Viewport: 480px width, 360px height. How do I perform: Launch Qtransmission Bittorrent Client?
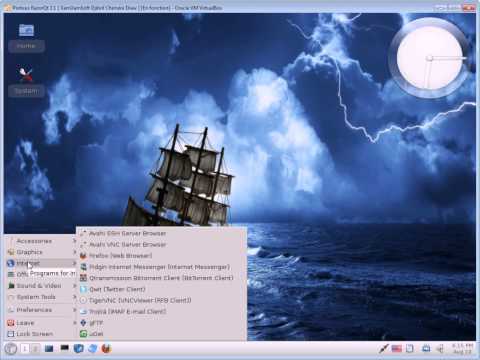click(161, 278)
